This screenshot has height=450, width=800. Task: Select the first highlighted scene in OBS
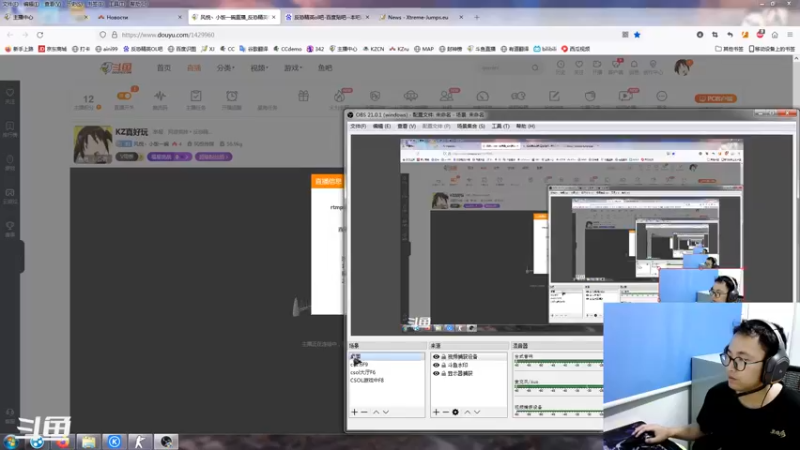386,356
